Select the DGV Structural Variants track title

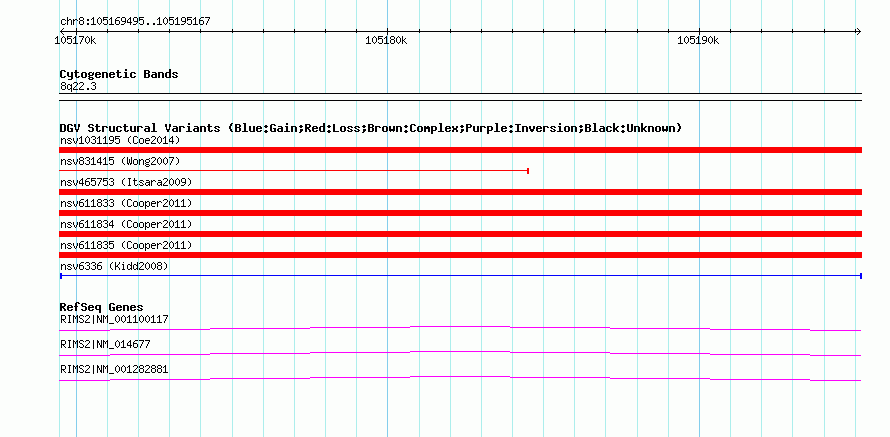(371, 128)
